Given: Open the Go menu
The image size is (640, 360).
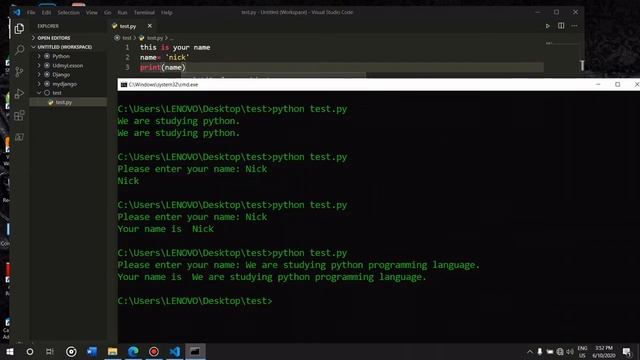Looking at the screenshot, I should coord(108,13).
